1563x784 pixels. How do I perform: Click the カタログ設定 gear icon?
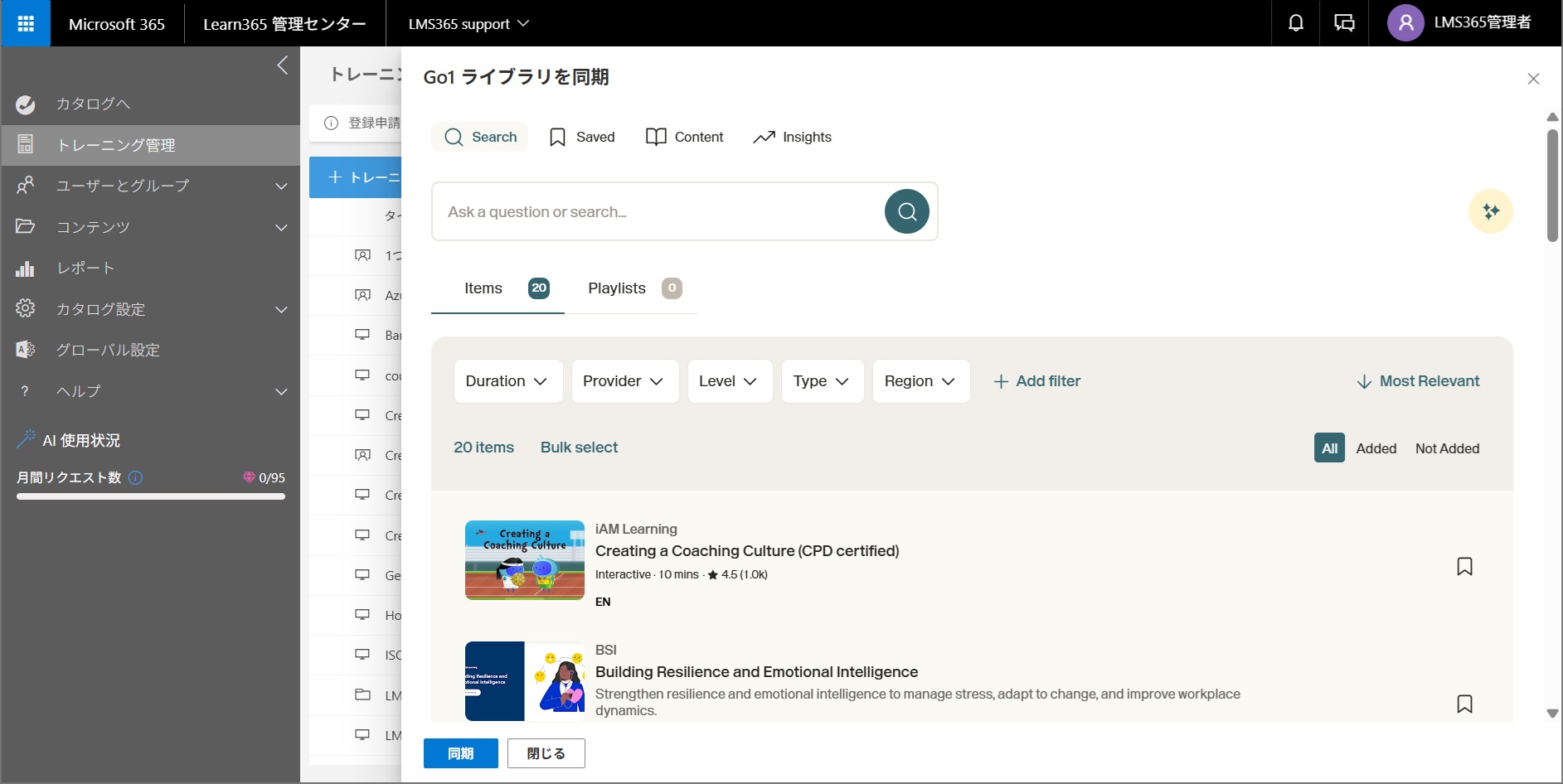[26, 308]
